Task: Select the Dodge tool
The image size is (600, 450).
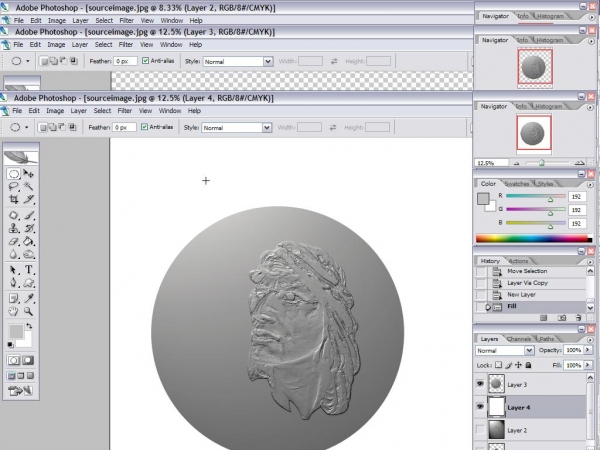Action: (x=28, y=254)
